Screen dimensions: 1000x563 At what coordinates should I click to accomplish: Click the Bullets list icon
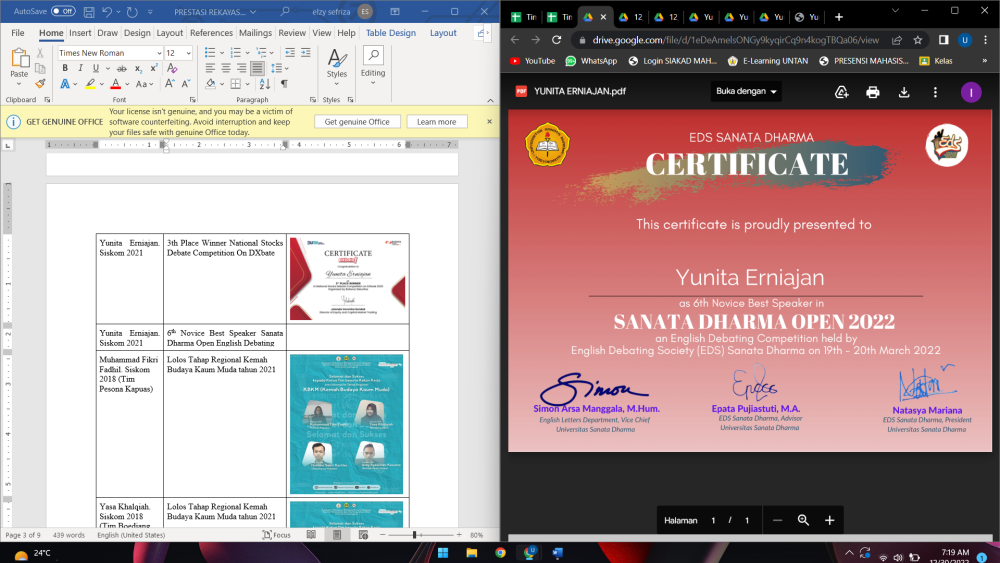pyautogui.click(x=210, y=52)
